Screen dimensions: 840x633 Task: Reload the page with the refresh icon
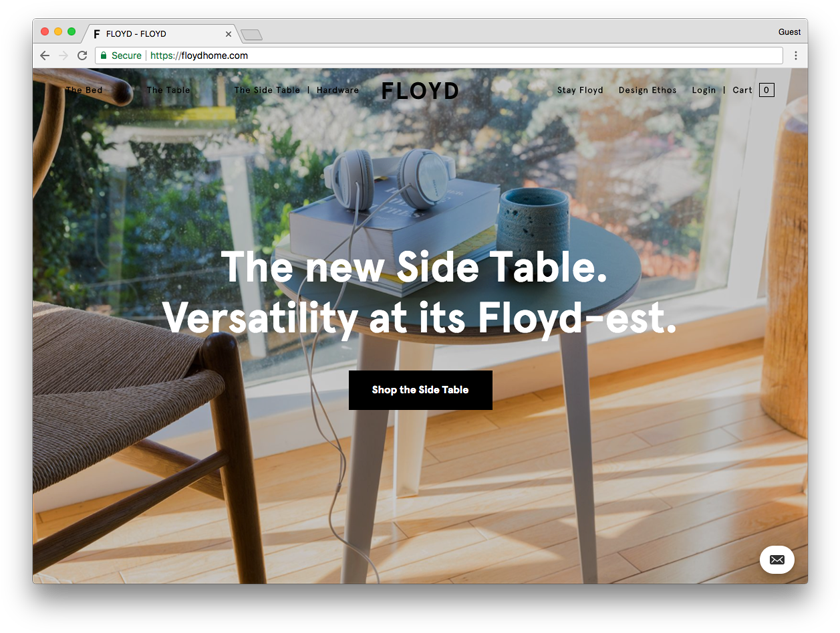82,56
